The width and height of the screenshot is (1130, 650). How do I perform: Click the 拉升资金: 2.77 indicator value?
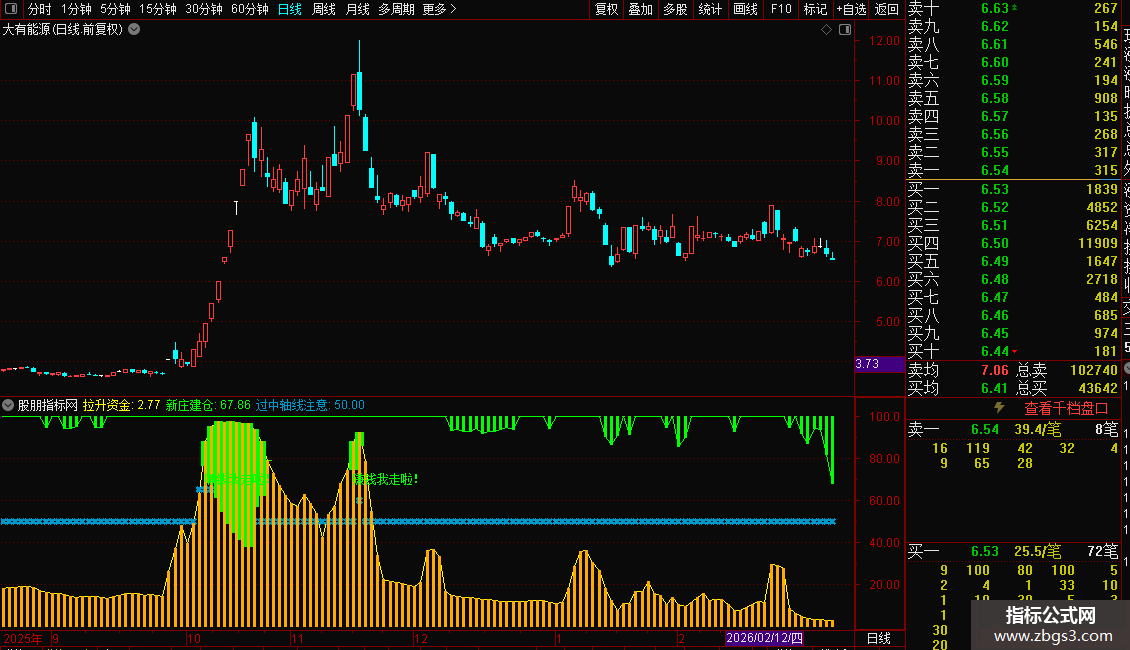121,405
